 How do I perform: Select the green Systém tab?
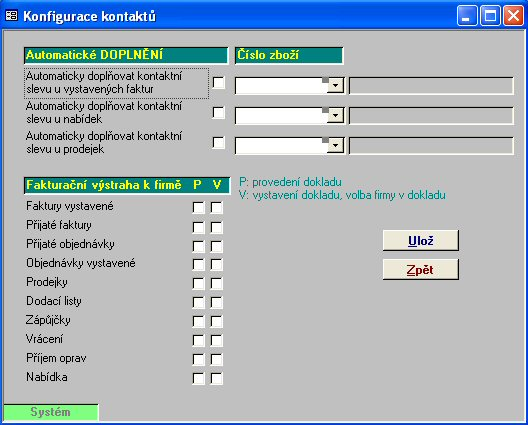point(51,412)
